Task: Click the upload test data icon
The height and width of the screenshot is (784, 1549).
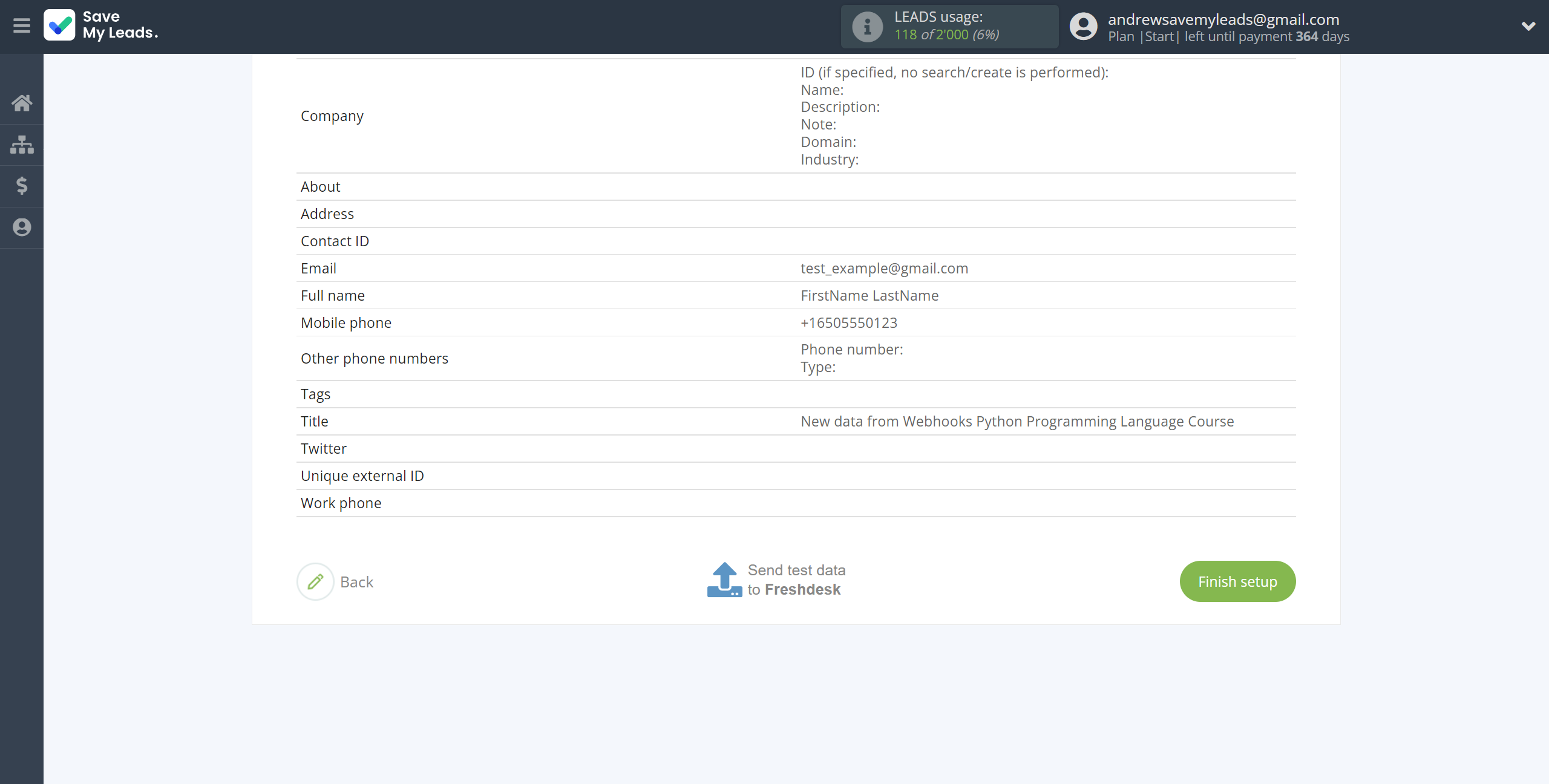Action: pos(724,580)
